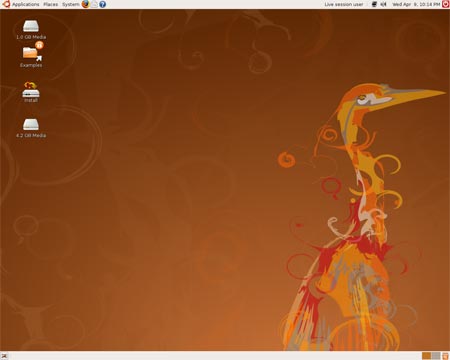Click the Live session user switcher
The width and height of the screenshot is (450, 360).
344,4
